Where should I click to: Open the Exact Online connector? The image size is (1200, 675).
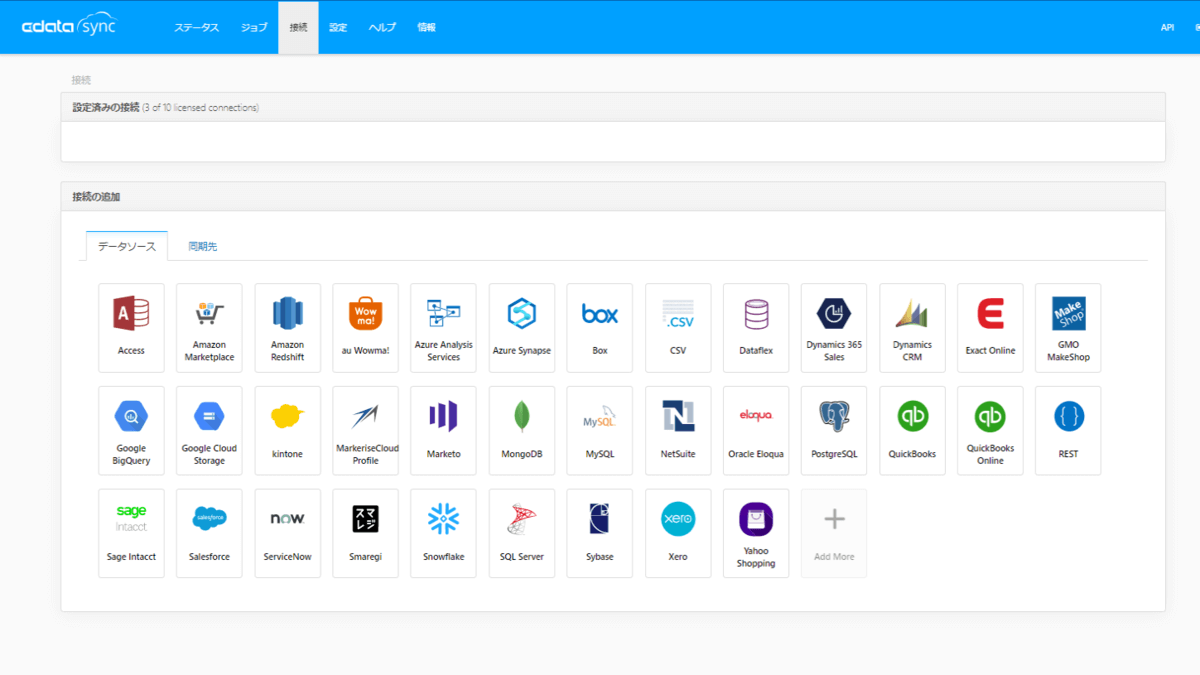tap(990, 328)
